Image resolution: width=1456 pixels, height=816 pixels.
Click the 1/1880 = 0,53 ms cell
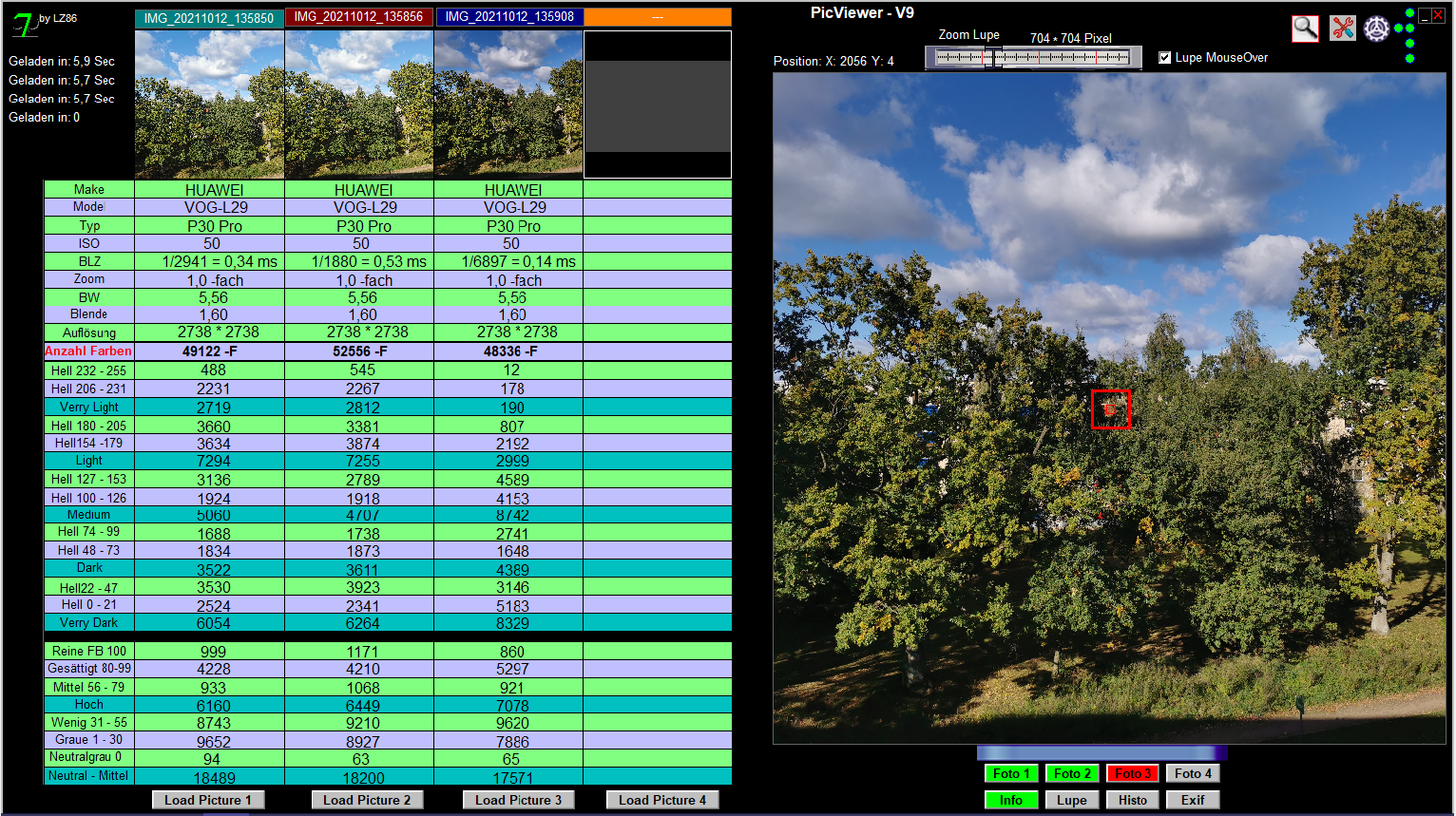[x=359, y=261]
